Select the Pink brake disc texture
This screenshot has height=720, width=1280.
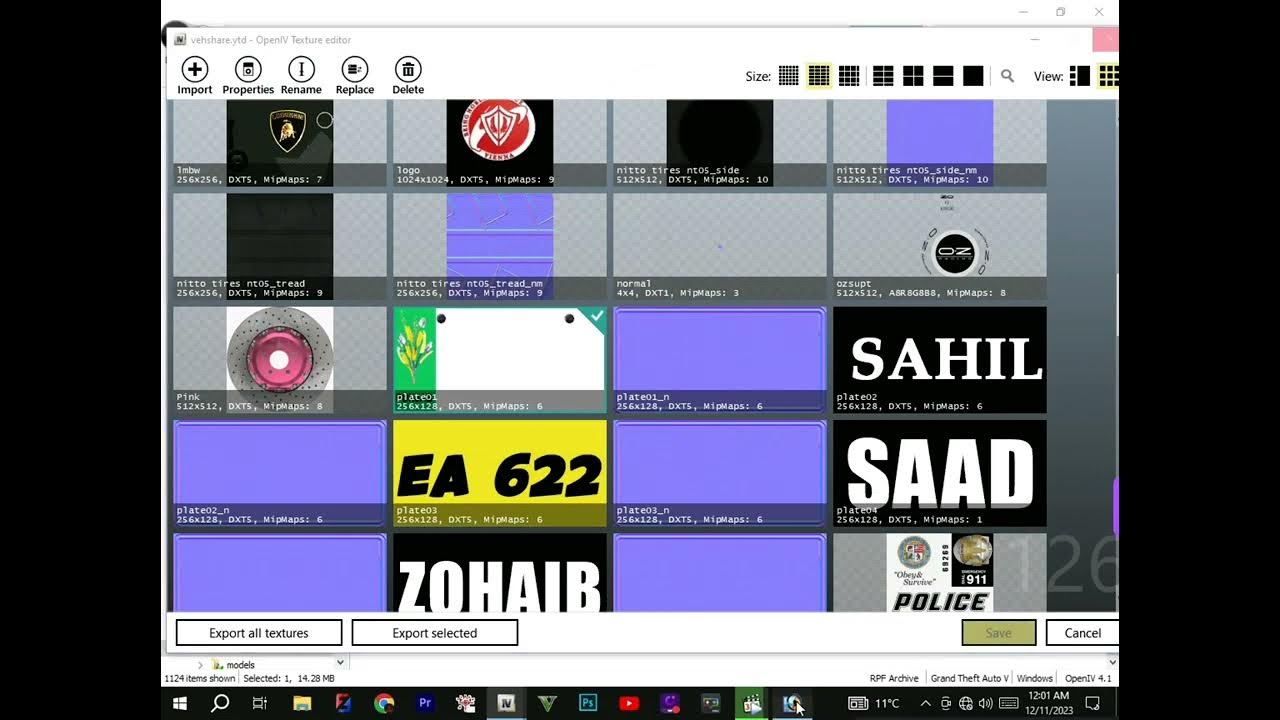coord(280,360)
